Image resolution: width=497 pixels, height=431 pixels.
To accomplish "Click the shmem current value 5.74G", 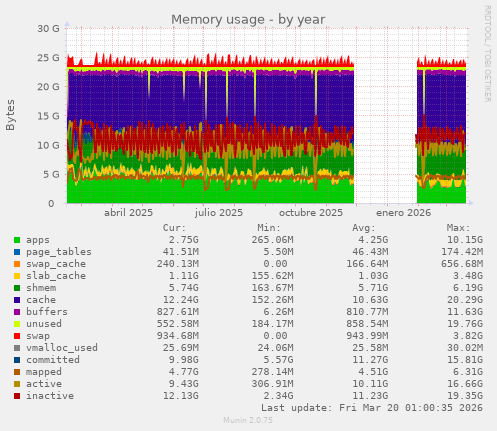I will [x=183, y=288].
